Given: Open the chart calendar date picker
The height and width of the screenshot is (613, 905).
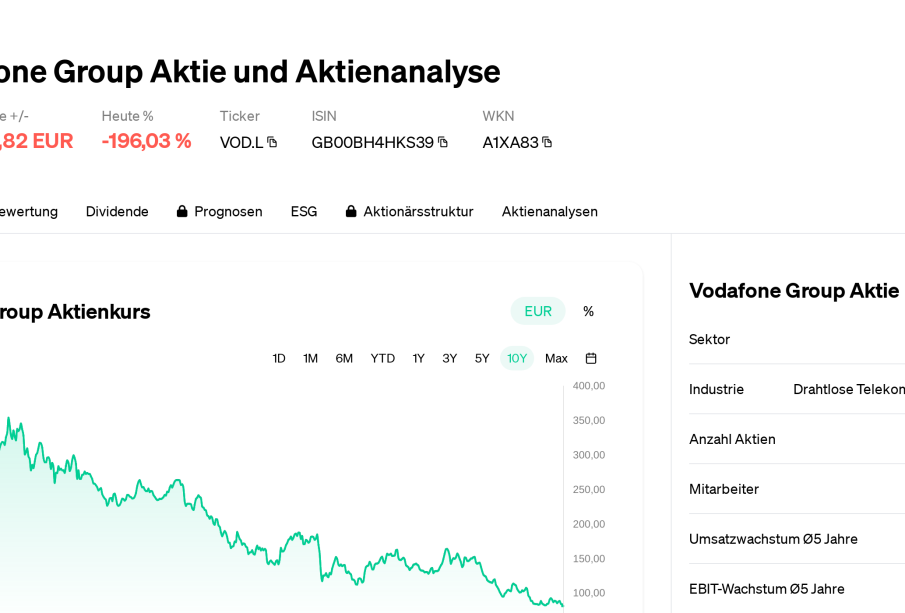Looking at the screenshot, I should tap(591, 358).
